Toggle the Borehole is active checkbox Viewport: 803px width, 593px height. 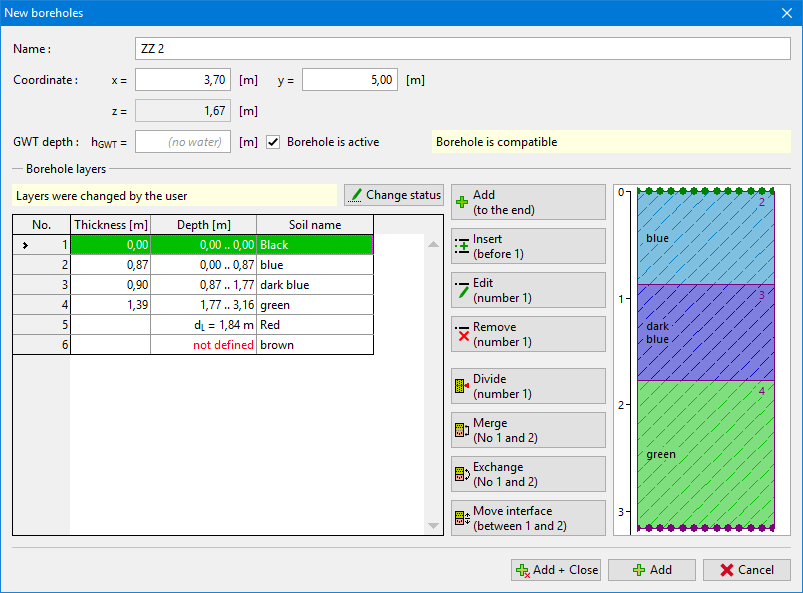tap(273, 142)
